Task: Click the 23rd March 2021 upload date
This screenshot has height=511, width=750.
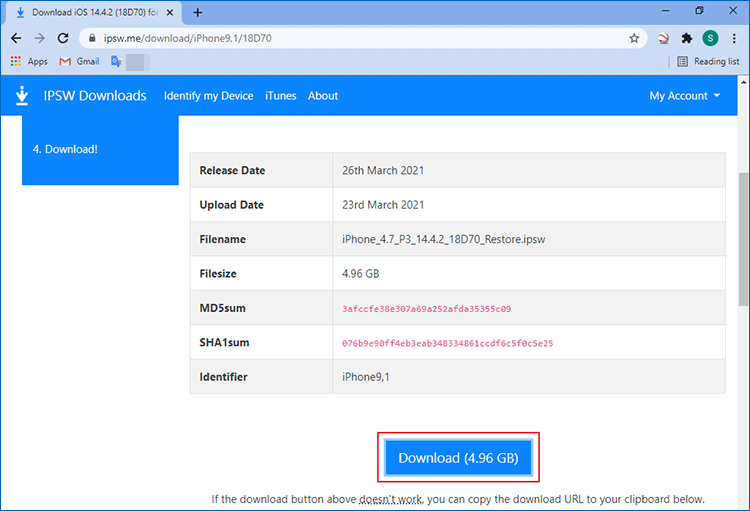Action: coord(383,205)
